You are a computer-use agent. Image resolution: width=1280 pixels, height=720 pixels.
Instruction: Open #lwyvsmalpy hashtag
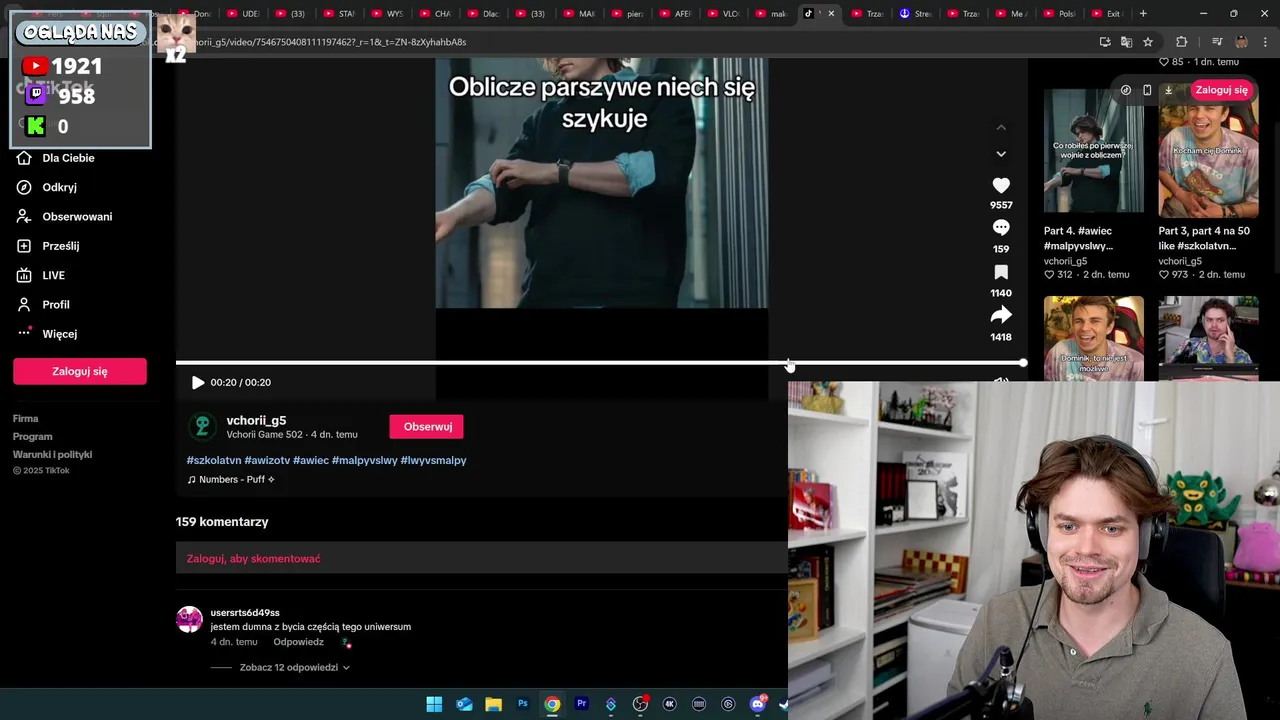pyautogui.click(x=434, y=460)
